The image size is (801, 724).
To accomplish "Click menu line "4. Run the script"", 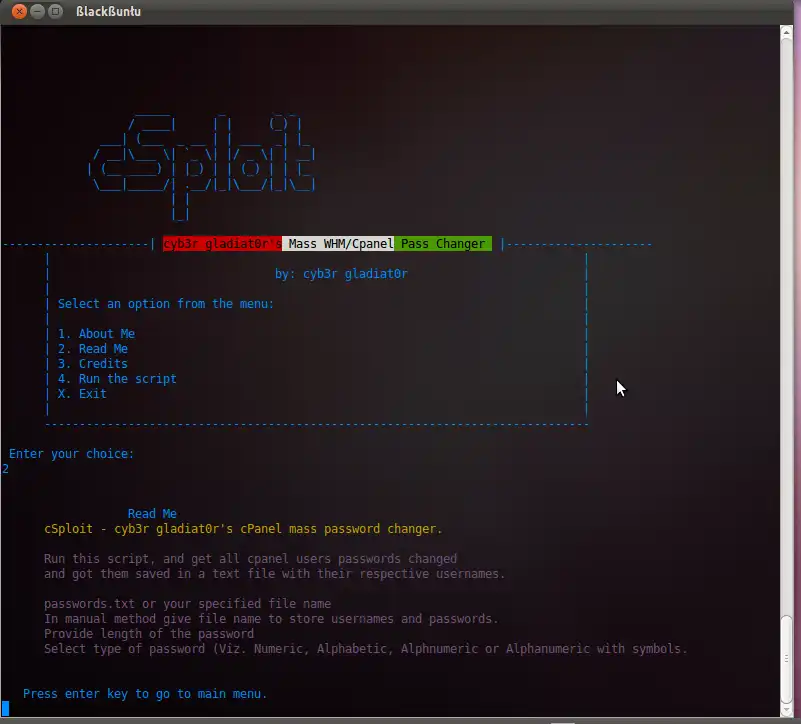I will point(117,379).
